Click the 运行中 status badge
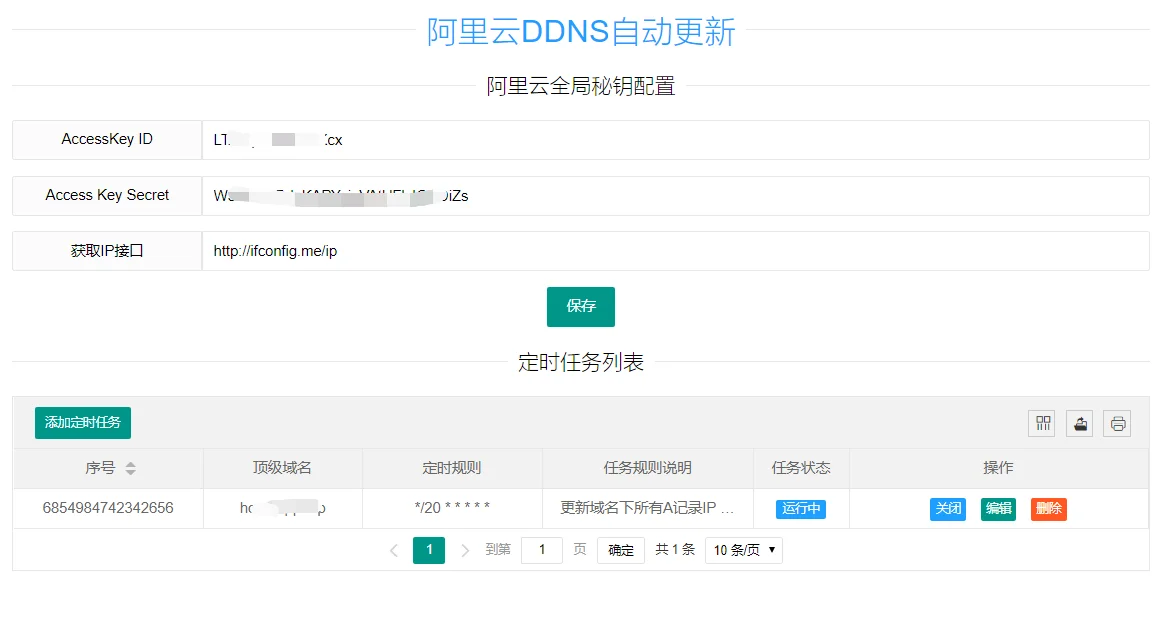The width and height of the screenshot is (1169, 623). pyautogui.click(x=801, y=508)
